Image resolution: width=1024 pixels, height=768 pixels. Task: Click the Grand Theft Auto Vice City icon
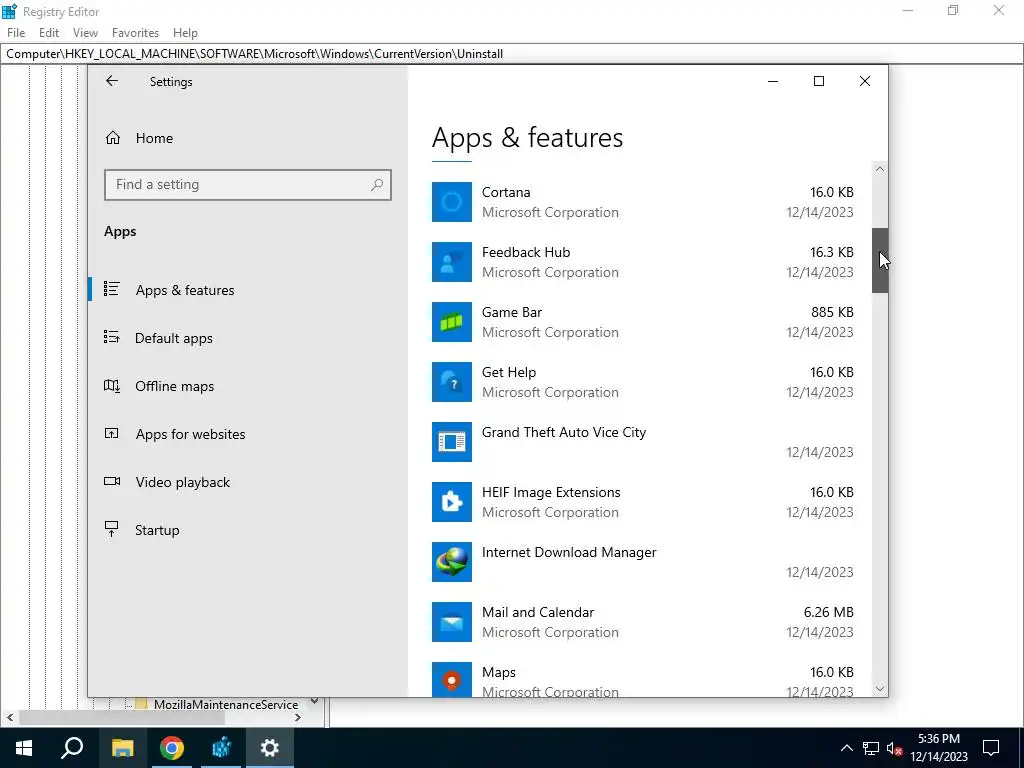451,442
